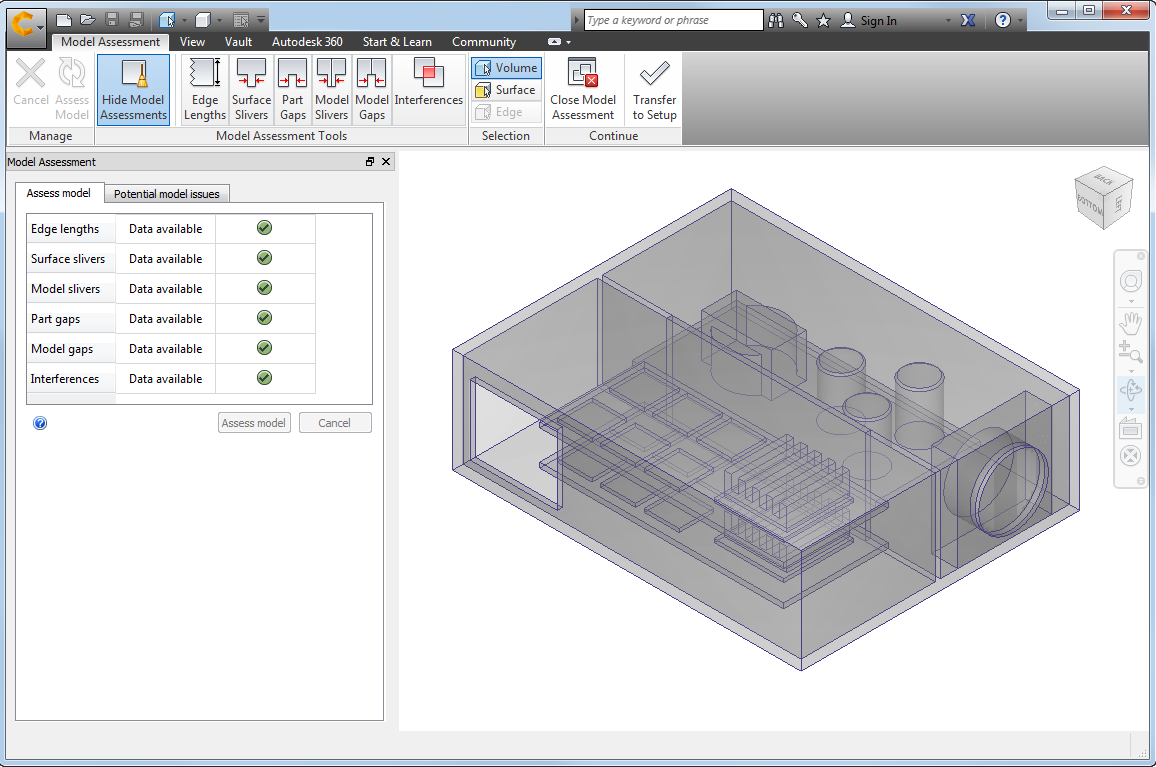Click the binoculars search icon

pos(776,21)
